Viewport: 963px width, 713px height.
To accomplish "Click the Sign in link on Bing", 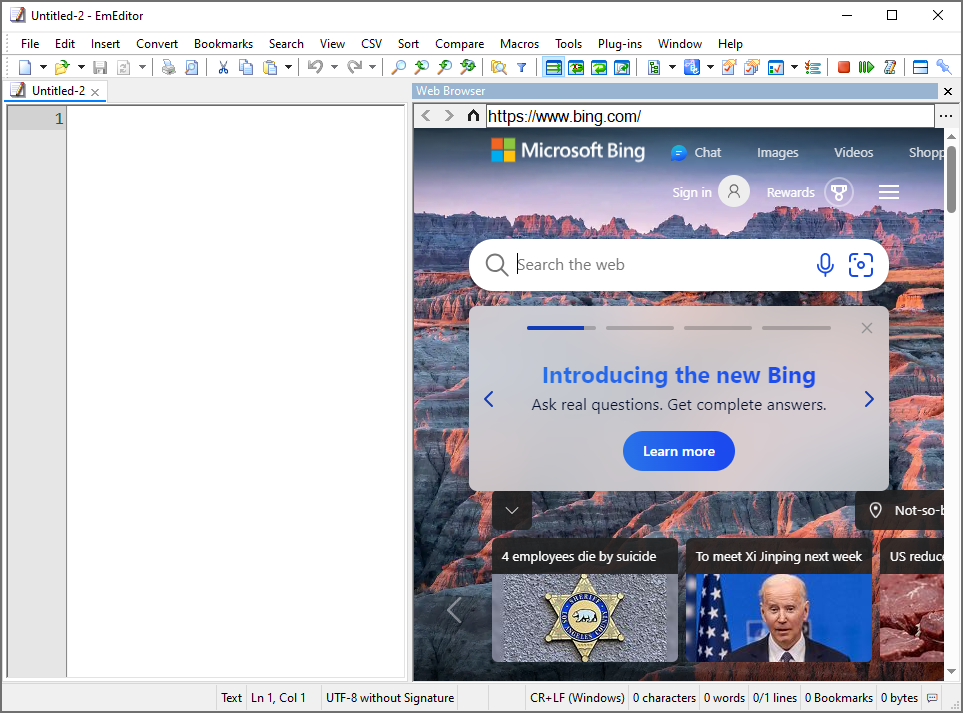I will 692,192.
